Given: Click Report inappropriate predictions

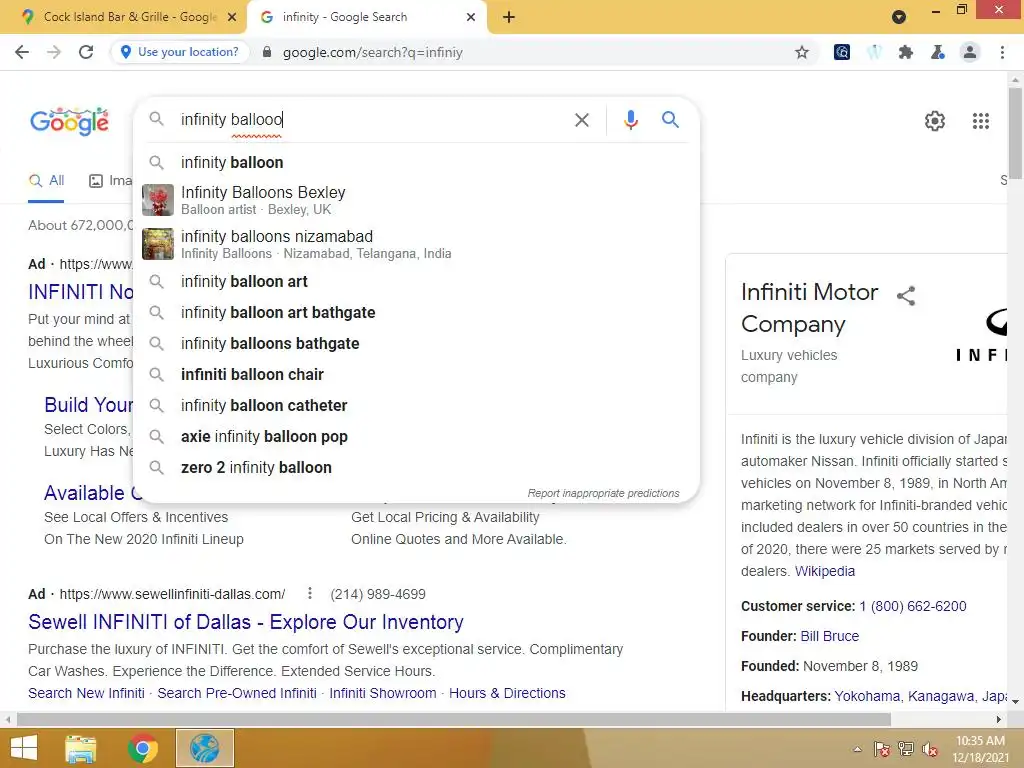Looking at the screenshot, I should [x=603, y=493].
